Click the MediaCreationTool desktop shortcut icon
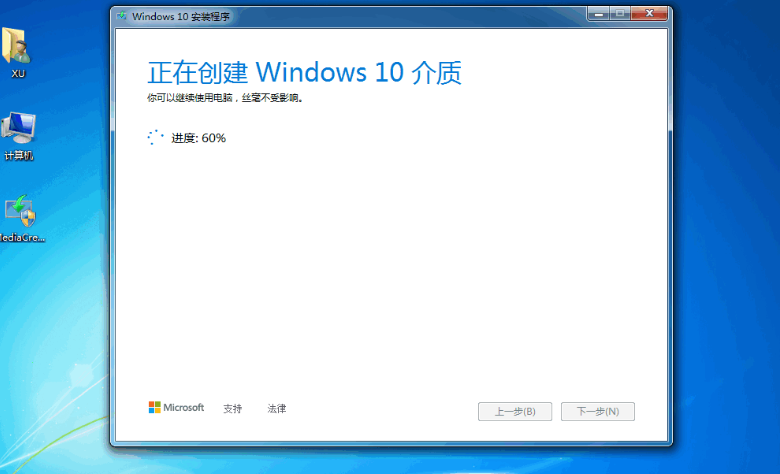Image resolution: width=780 pixels, height=474 pixels. [18, 211]
